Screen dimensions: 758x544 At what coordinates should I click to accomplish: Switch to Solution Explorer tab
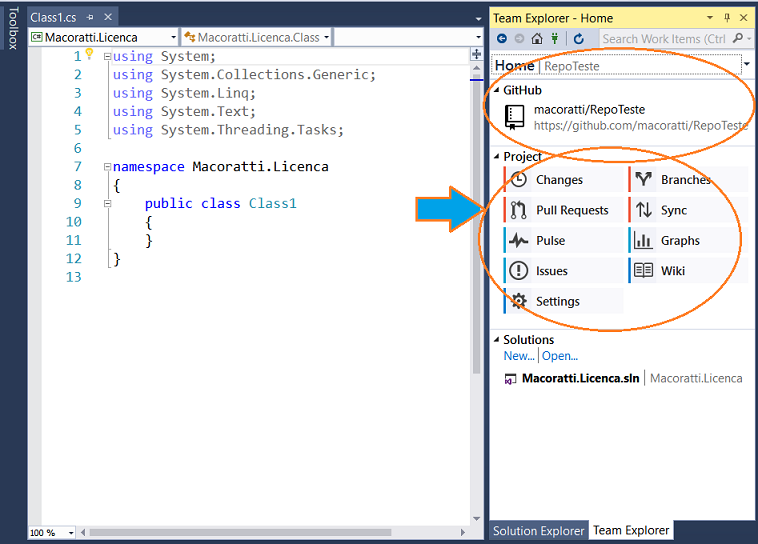(539, 530)
